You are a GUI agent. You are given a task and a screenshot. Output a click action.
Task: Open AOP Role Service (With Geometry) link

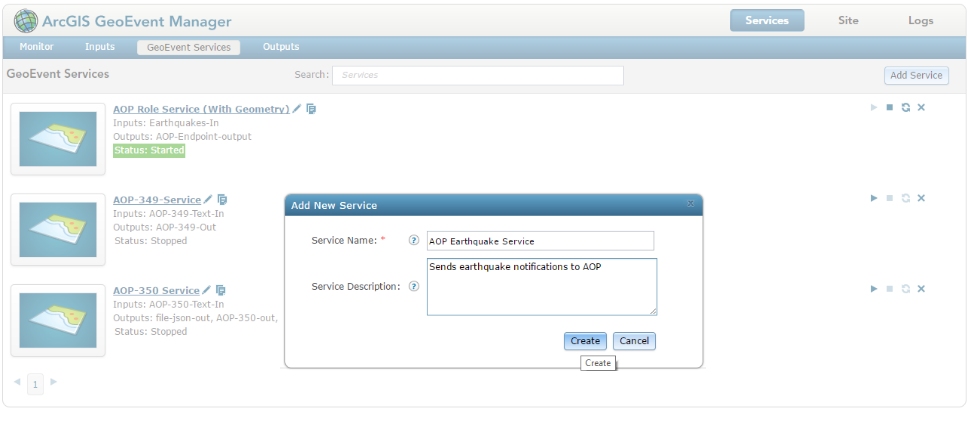click(x=201, y=109)
